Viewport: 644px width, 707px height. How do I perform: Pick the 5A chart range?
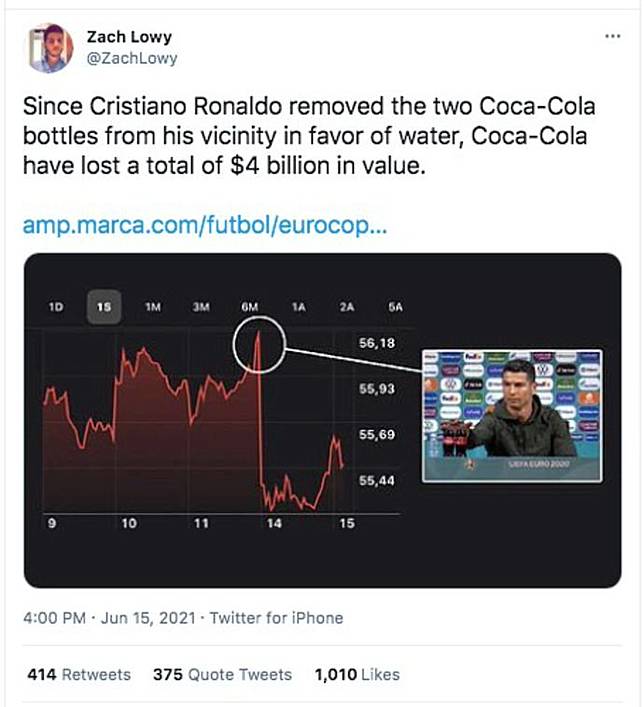[395, 307]
